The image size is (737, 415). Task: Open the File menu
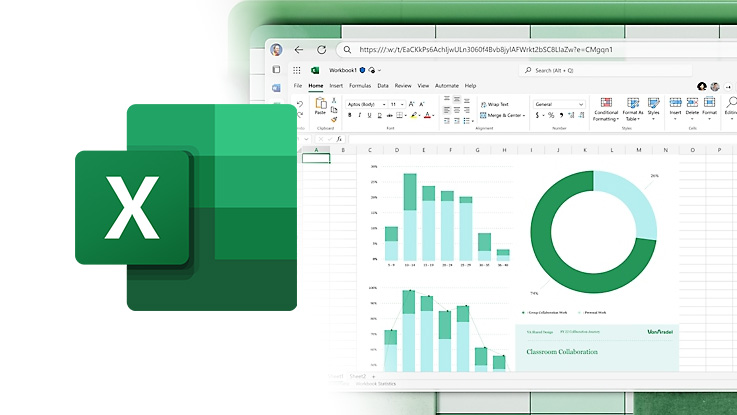298,86
